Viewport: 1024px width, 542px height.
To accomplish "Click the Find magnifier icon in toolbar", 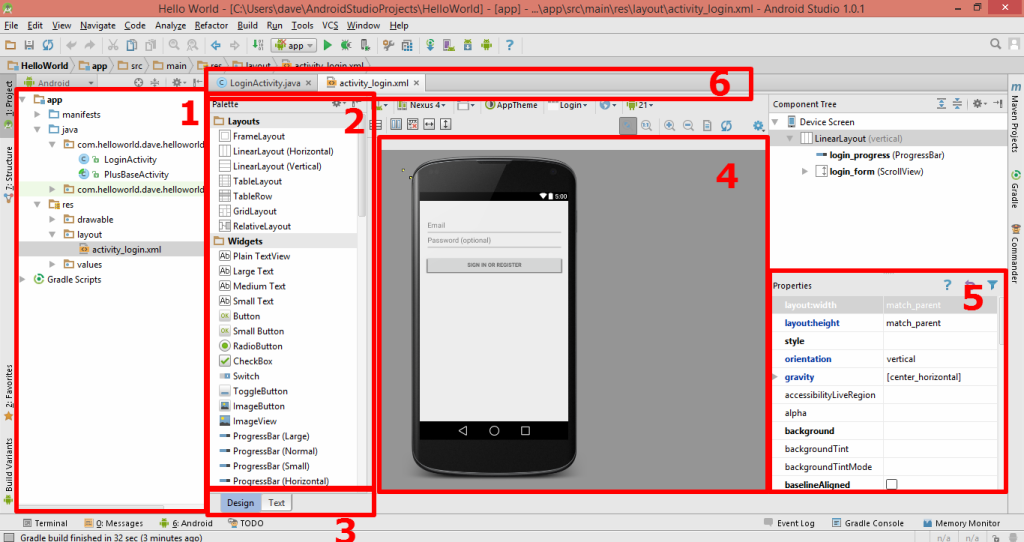I will click(x=174, y=45).
